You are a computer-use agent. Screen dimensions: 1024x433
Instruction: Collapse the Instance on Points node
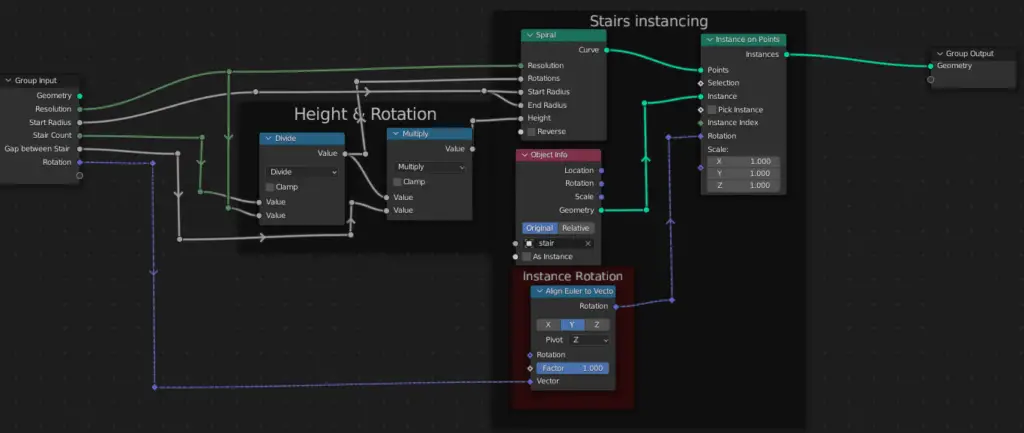tap(709, 40)
